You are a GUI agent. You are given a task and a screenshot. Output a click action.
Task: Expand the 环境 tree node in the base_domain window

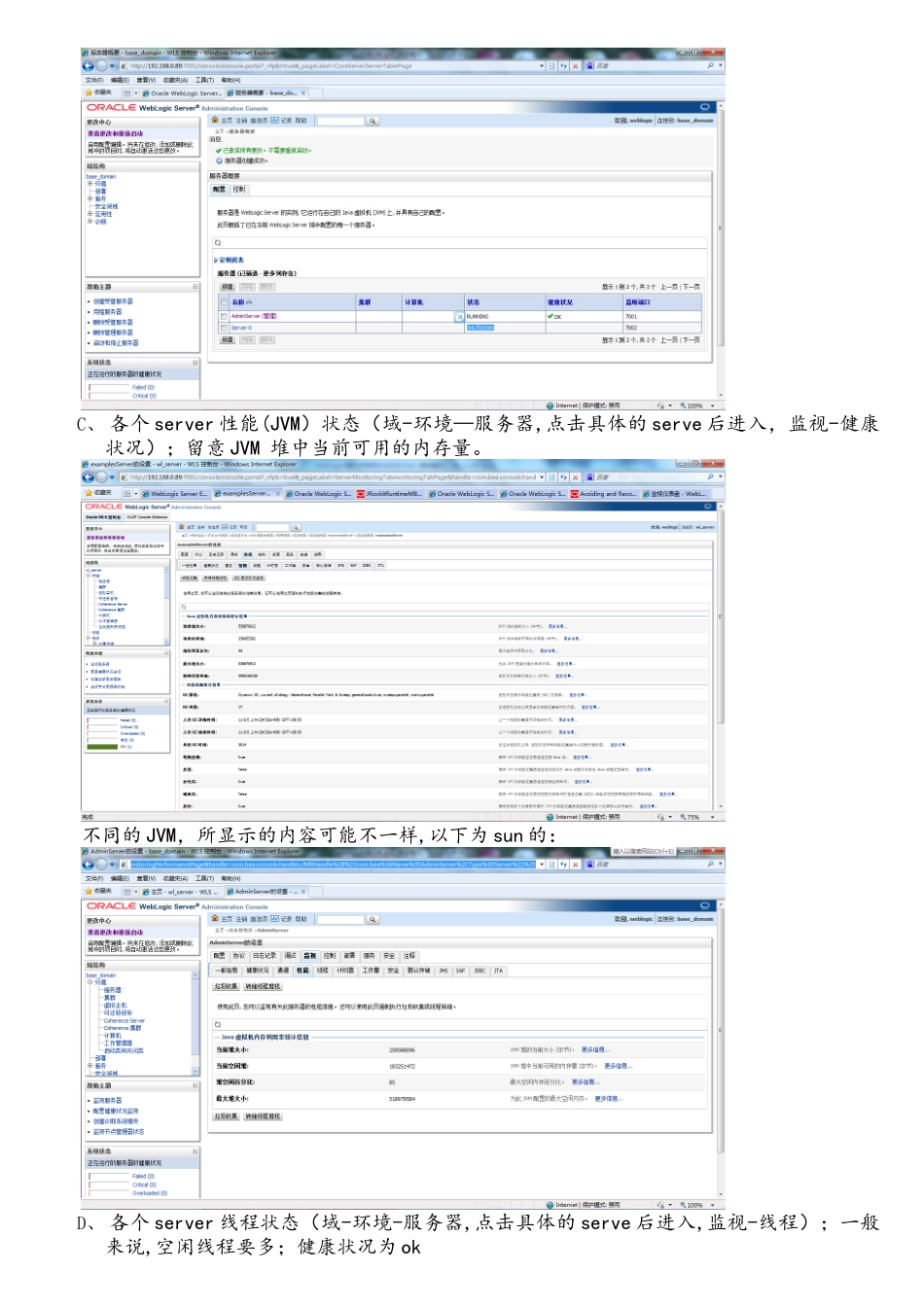(x=90, y=184)
